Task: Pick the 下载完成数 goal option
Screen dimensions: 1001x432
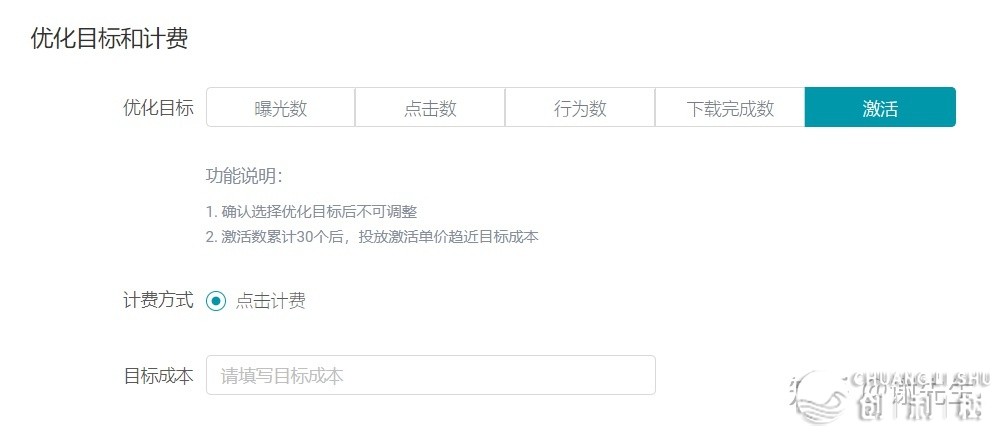Action: click(730, 108)
